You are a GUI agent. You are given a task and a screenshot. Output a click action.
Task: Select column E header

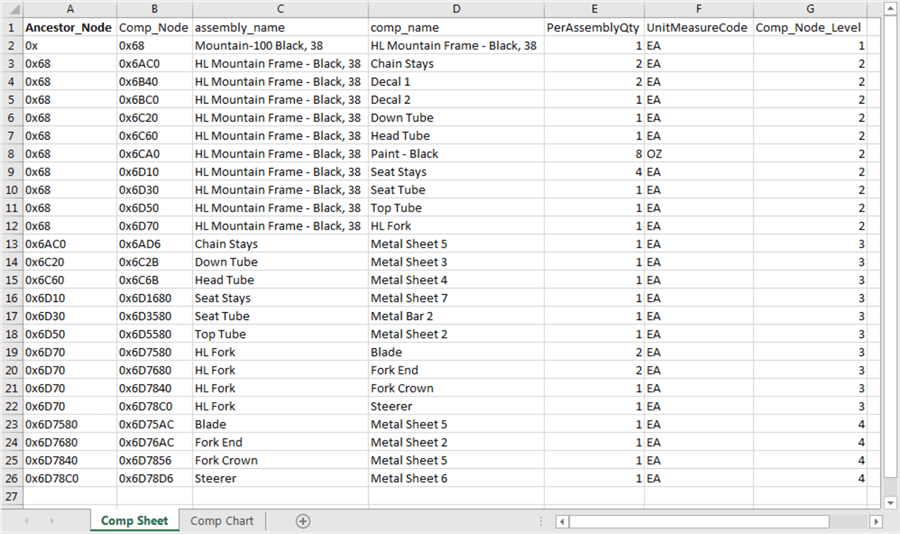[594, 9]
